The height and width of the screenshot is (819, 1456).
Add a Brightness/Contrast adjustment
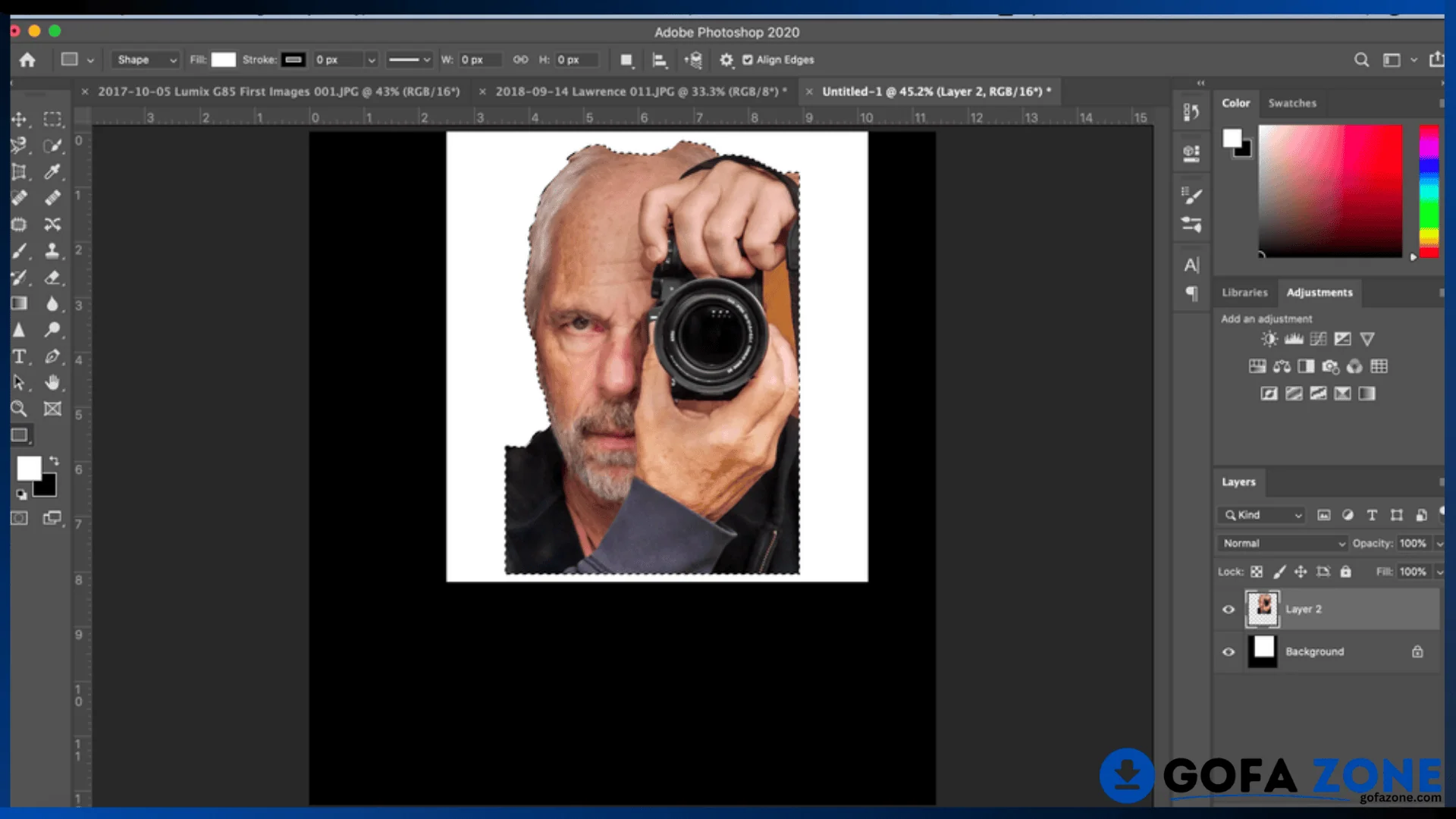pos(1269,339)
